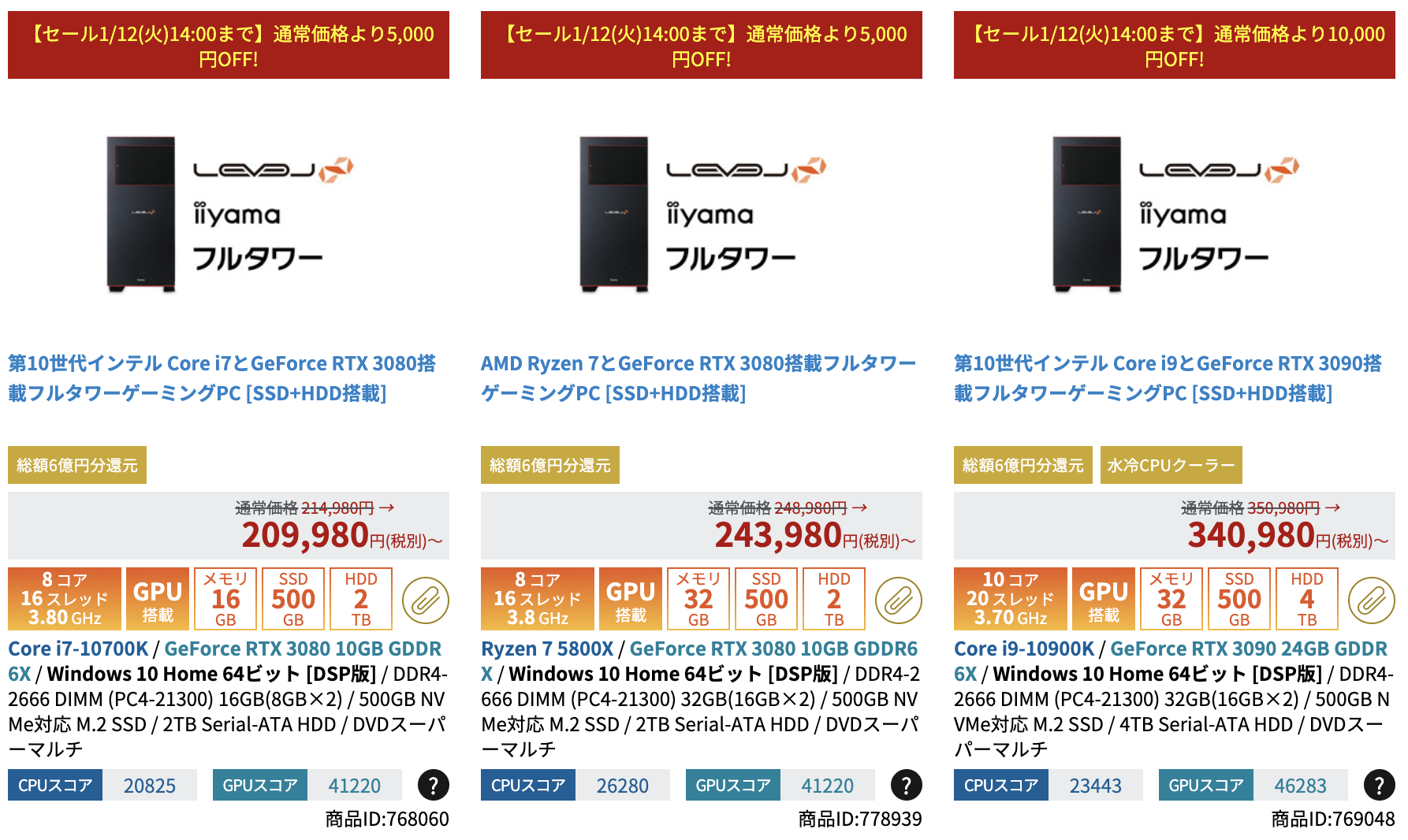
Task: Click 10,000円OFF sale banner
Action: coord(1175,45)
